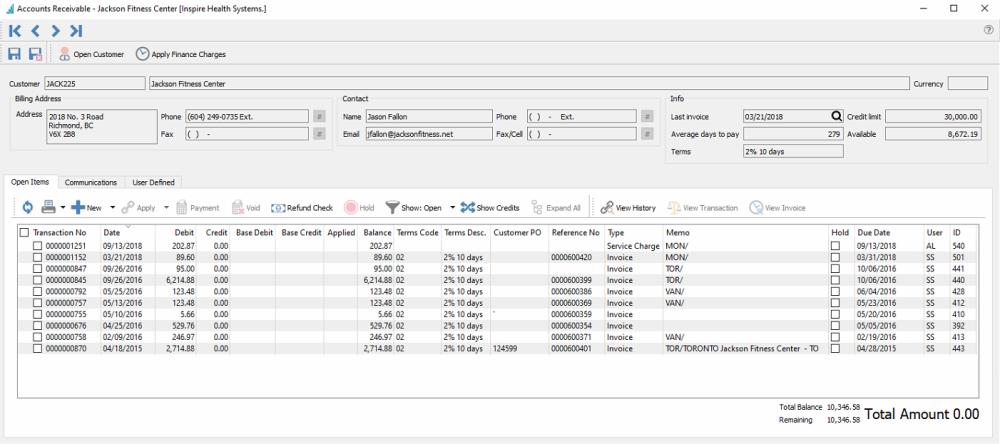Expand the Show: Open filter dropdown

[x=452, y=208]
